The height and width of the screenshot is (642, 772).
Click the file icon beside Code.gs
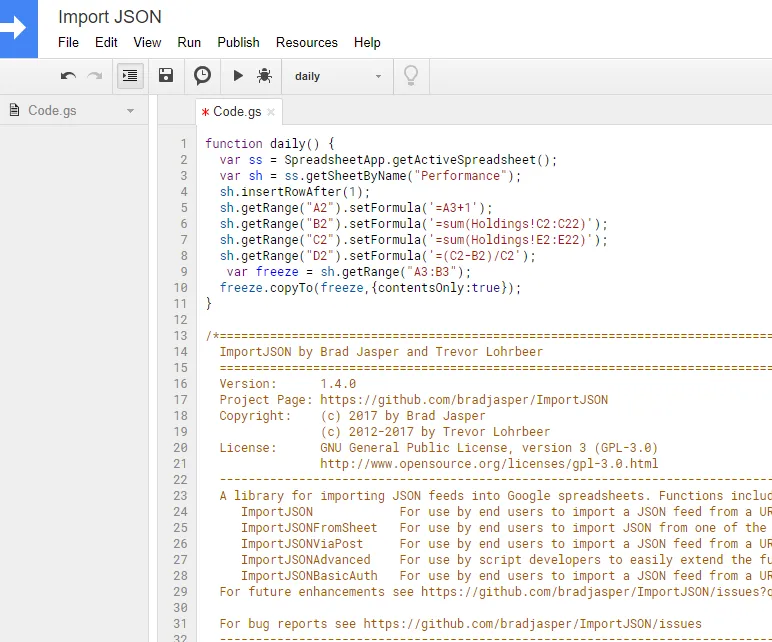tap(15, 110)
